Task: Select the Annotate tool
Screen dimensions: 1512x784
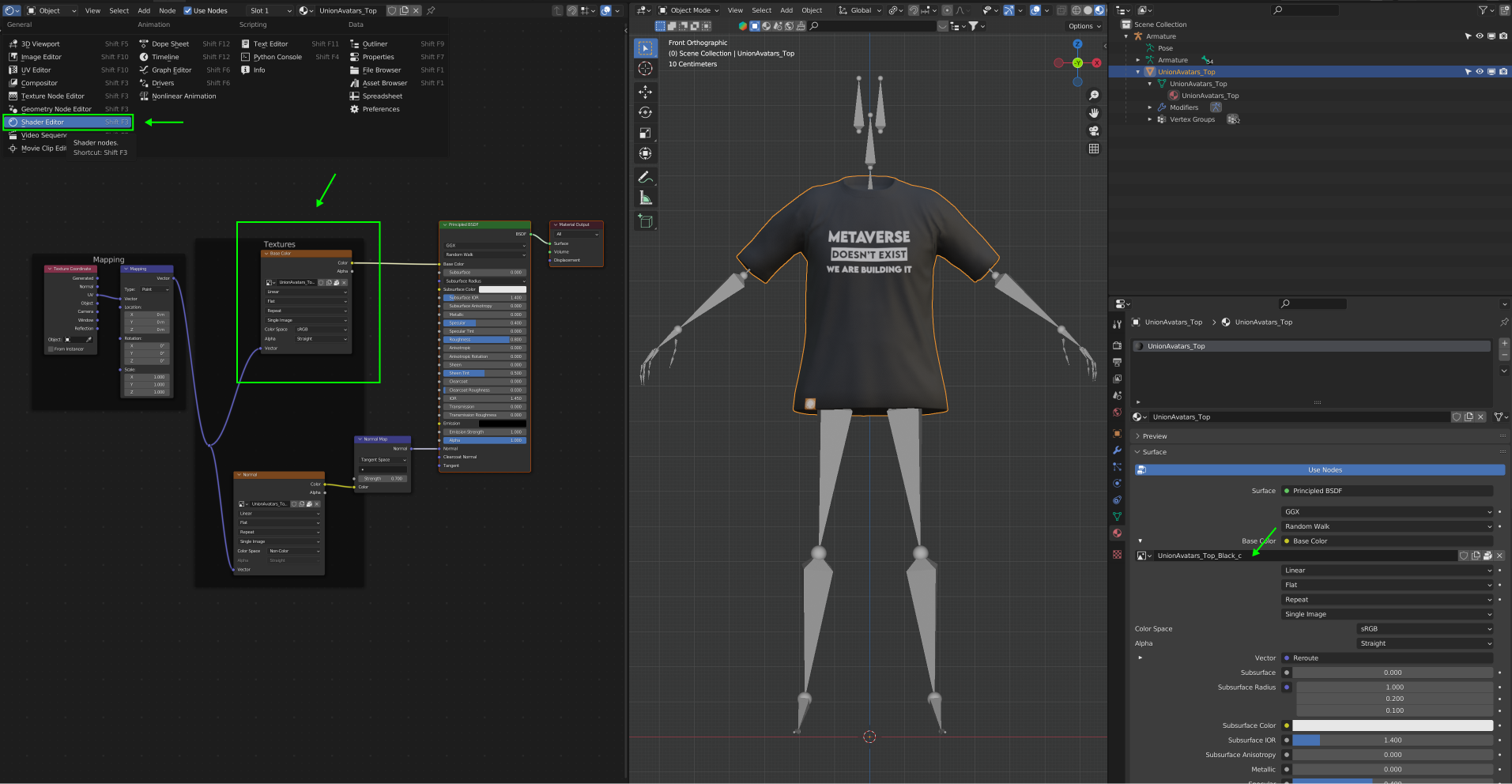Action: pos(645,177)
